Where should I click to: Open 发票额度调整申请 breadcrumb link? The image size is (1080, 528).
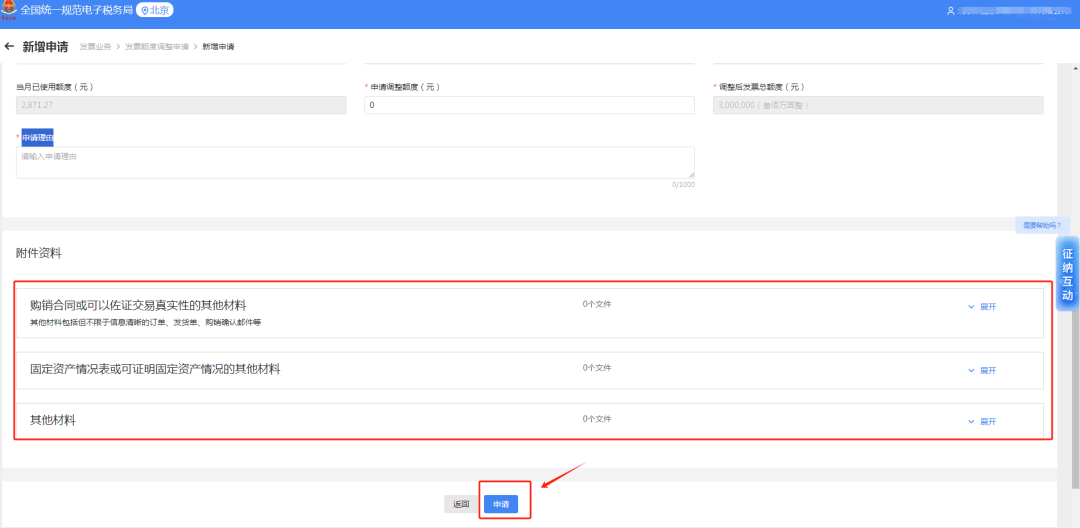157,47
